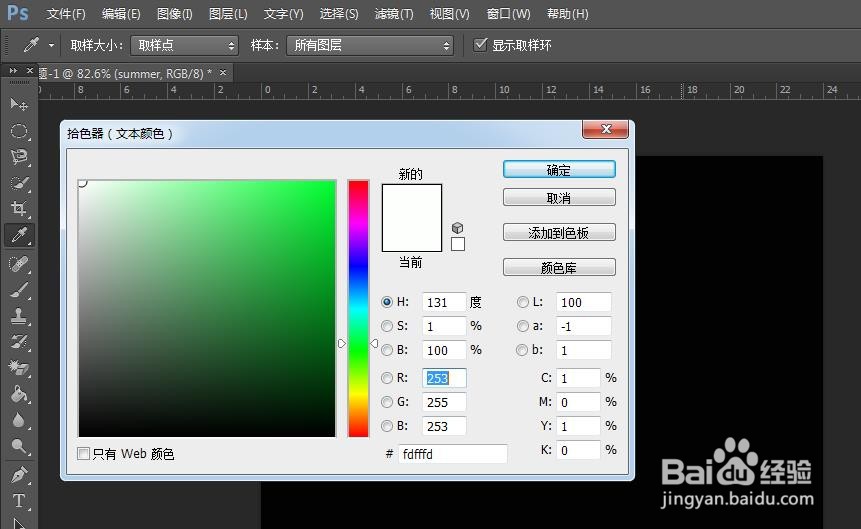Collapse the toolbox double-arrow icon
The height and width of the screenshot is (529, 861).
tap(13, 71)
